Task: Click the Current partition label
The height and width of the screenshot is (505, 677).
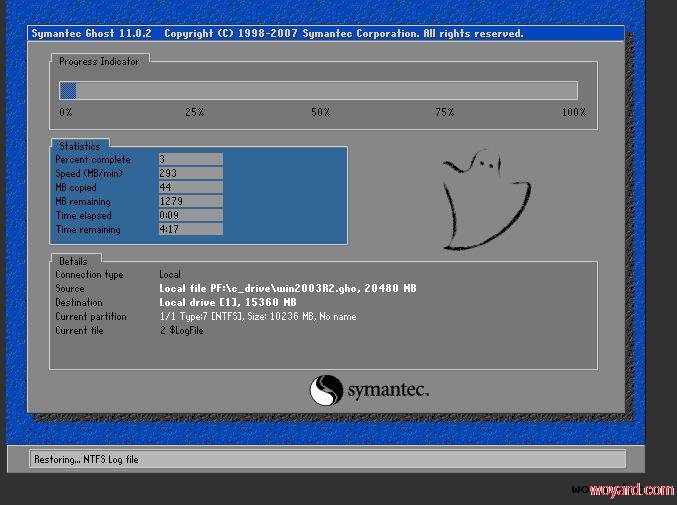Action: (x=91, y=316)
